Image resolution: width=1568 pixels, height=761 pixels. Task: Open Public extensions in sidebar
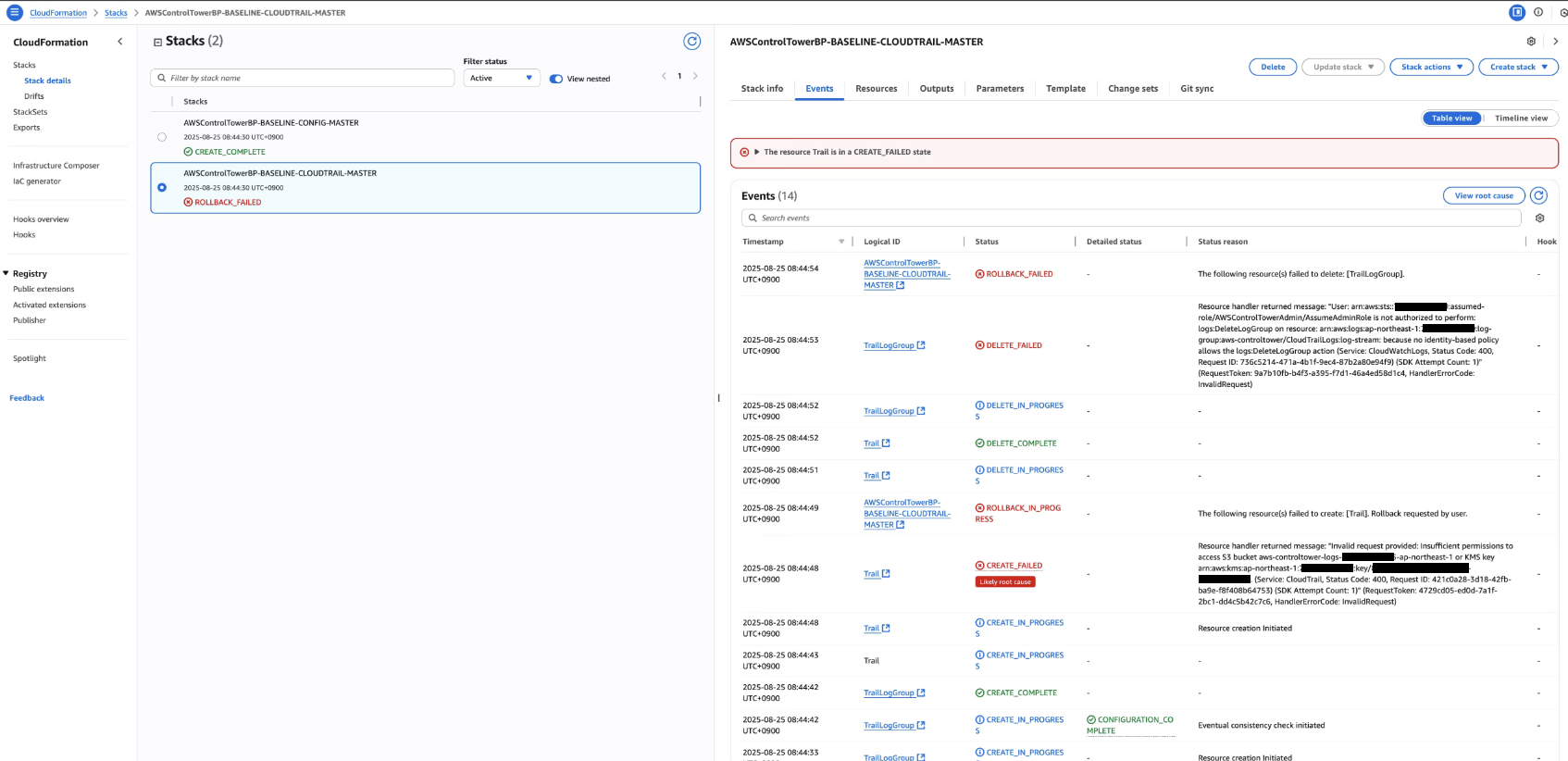coord(44,289)
